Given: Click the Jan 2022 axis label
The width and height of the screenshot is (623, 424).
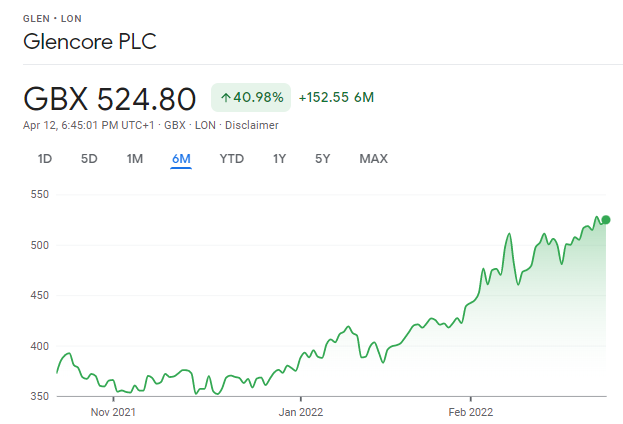Looking at the screenshot, I should pos(301,412).
